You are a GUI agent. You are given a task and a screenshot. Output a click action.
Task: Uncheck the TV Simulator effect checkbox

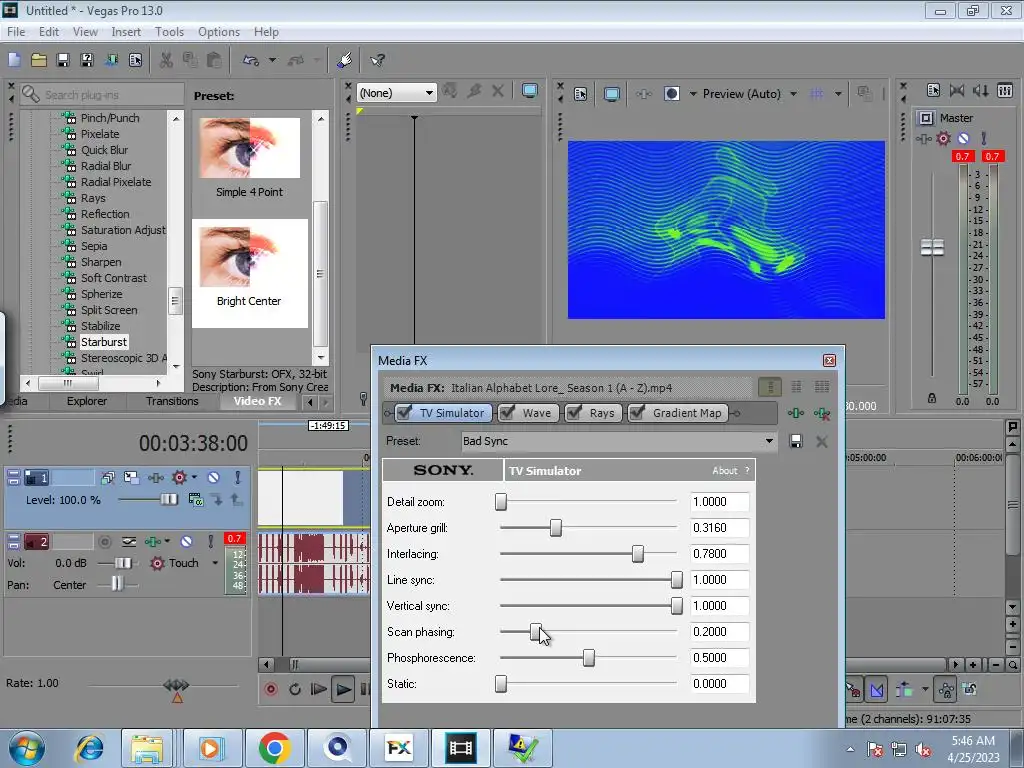tap(405, 412)
